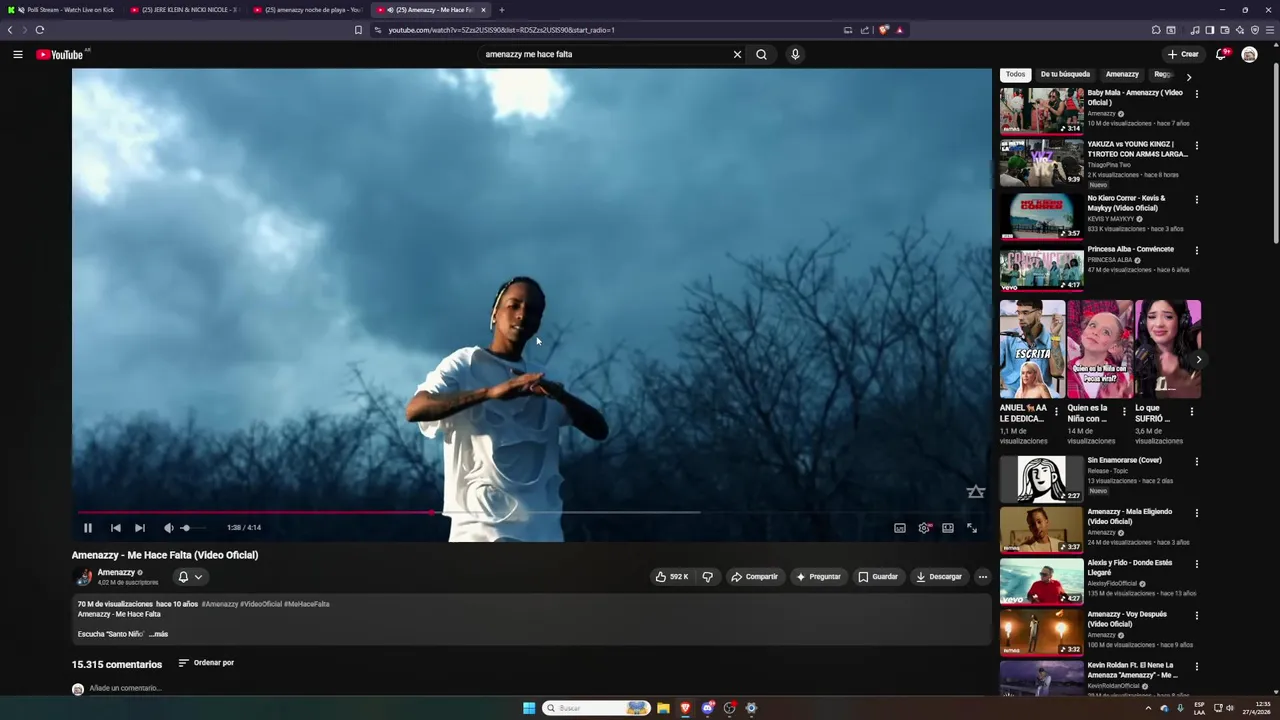Open the 'Quien es la Niña con' Short

(1100, 349)
